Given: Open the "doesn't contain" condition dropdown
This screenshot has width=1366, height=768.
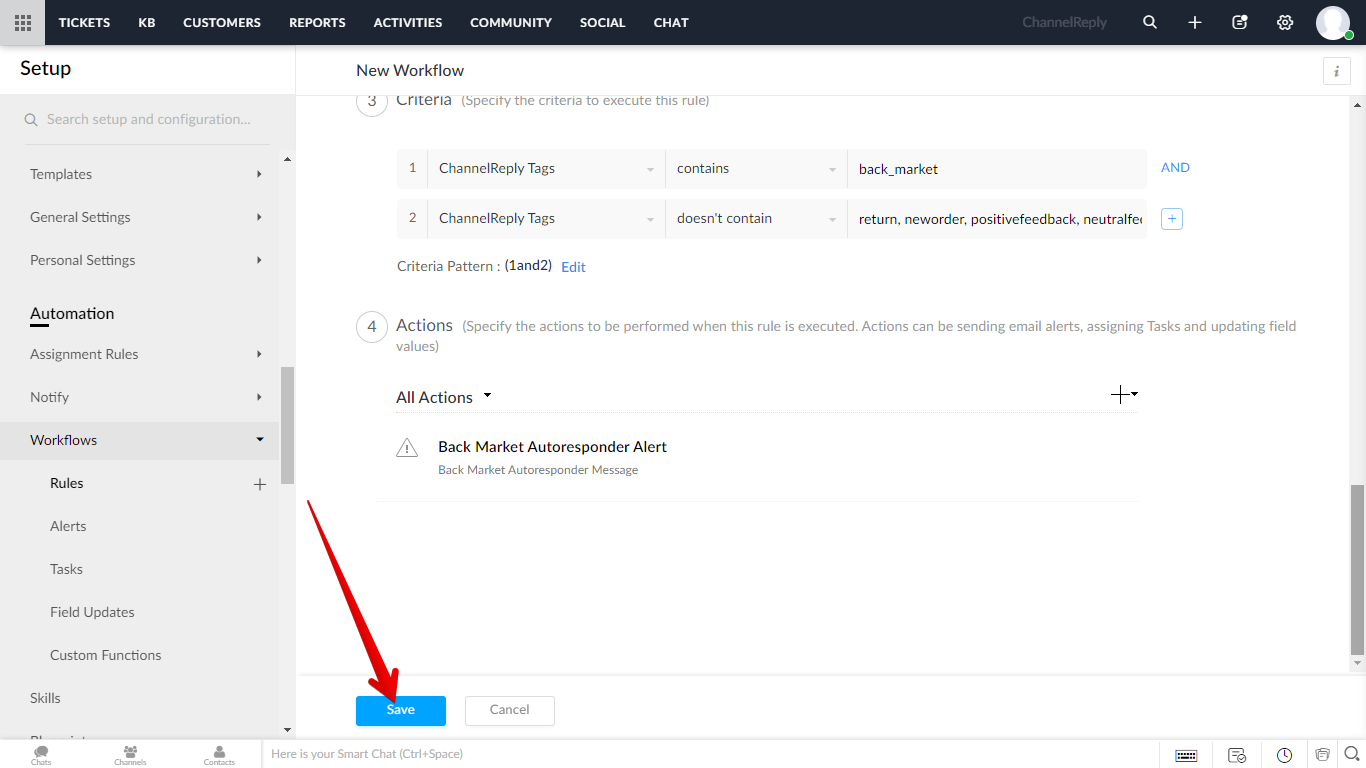Looking at the screenshot, I should coord(756,219).
